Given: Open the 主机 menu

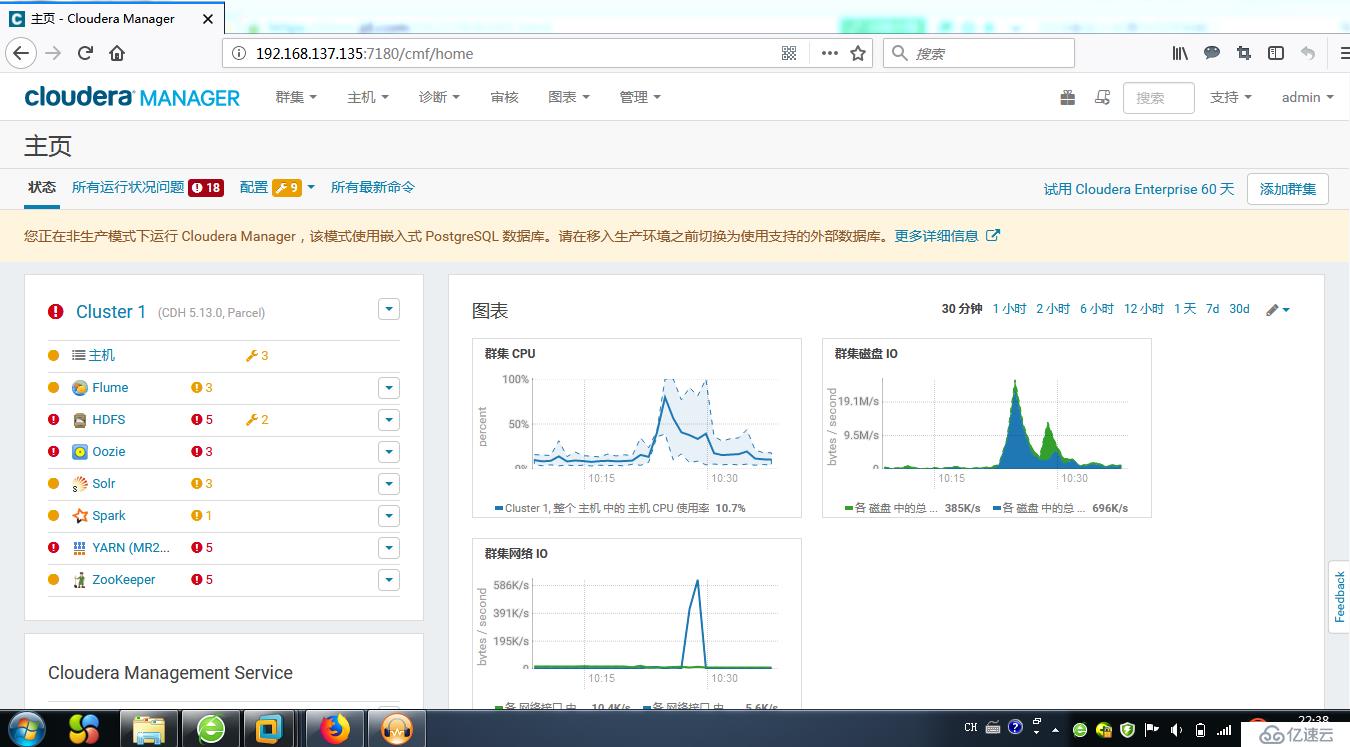Looking at the screenshot, I should (368, 97).
